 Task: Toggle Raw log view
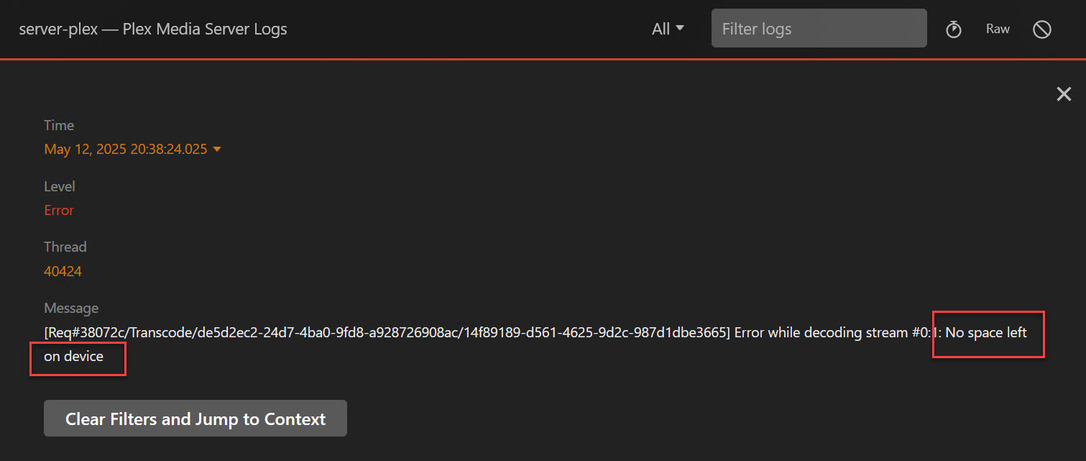(997, 29)
